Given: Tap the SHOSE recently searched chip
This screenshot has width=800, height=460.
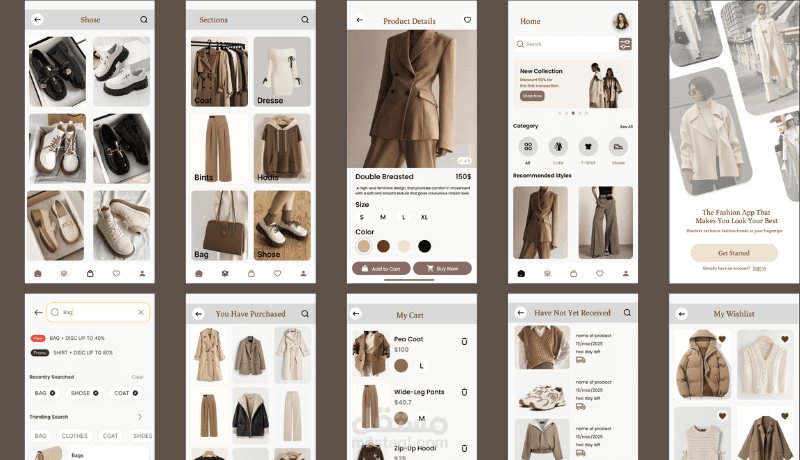Looking at the screenshot, I should [x=85, y=393].
